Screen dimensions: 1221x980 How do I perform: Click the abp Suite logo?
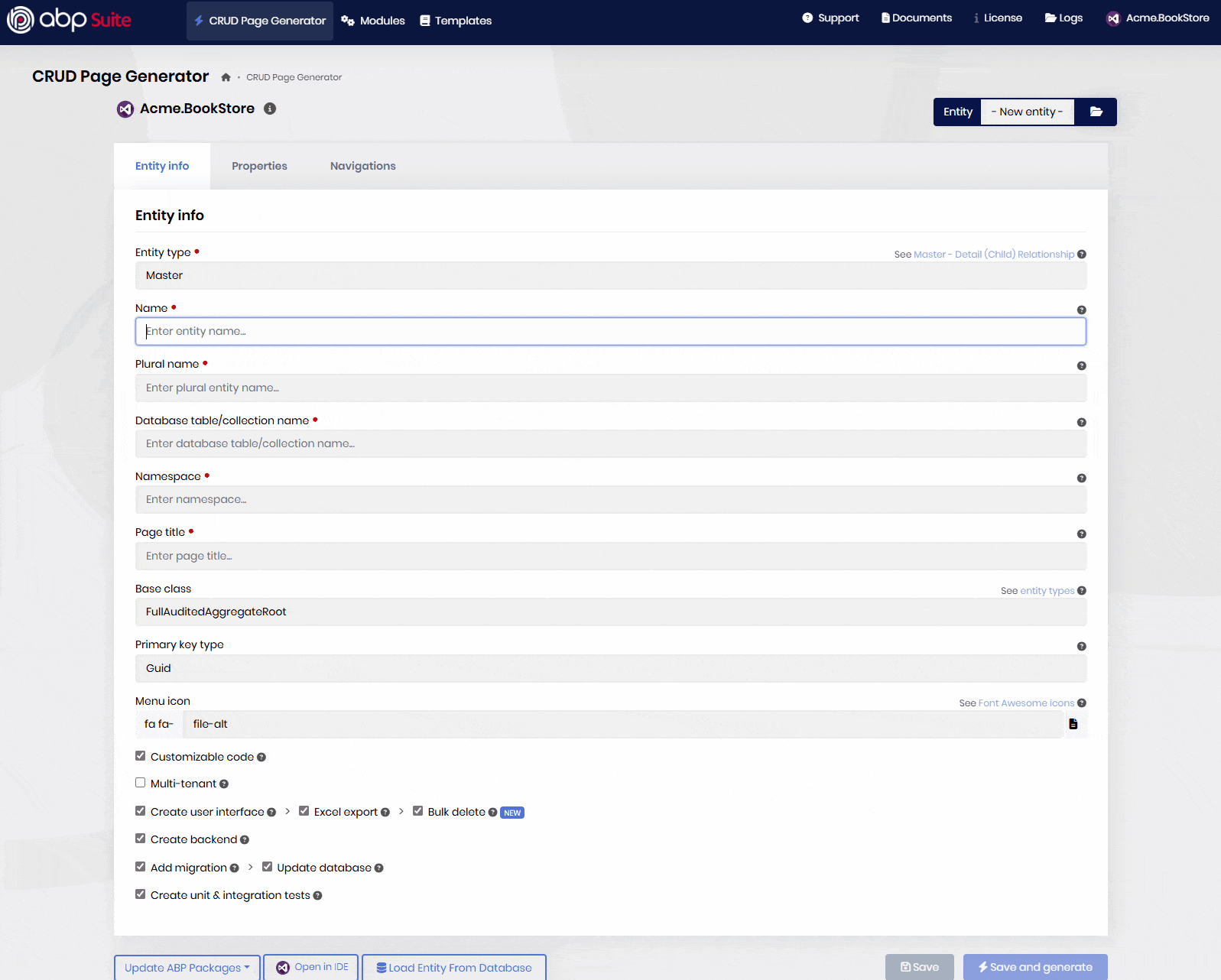coord(70,20)
